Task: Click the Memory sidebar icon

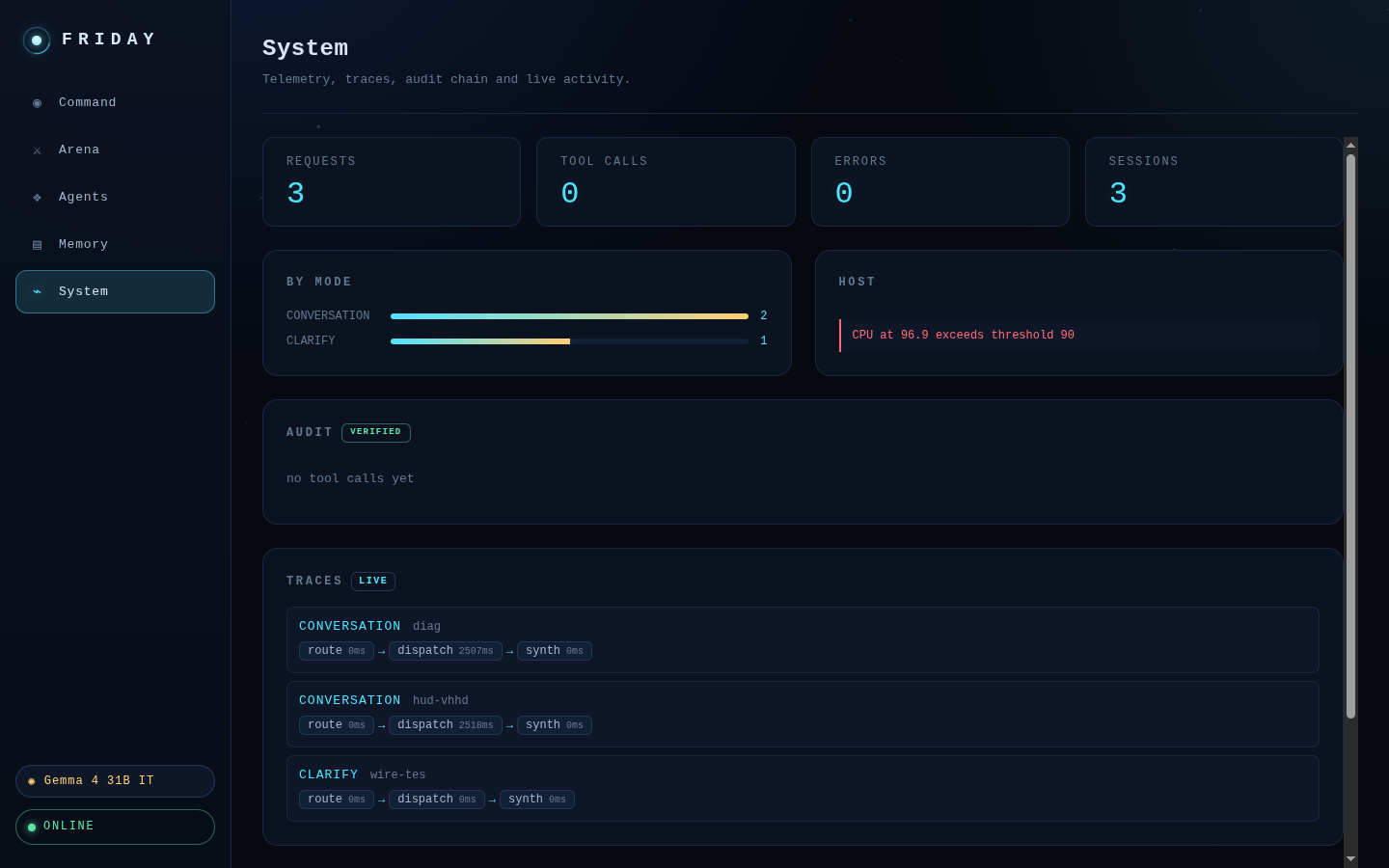Action: 37,245
